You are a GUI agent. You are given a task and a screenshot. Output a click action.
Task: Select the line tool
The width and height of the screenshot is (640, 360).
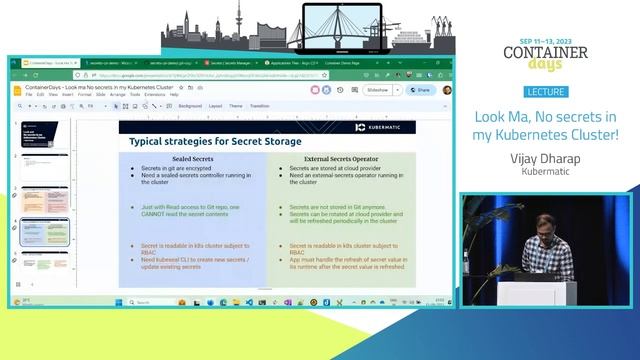(x=154, y=106)
